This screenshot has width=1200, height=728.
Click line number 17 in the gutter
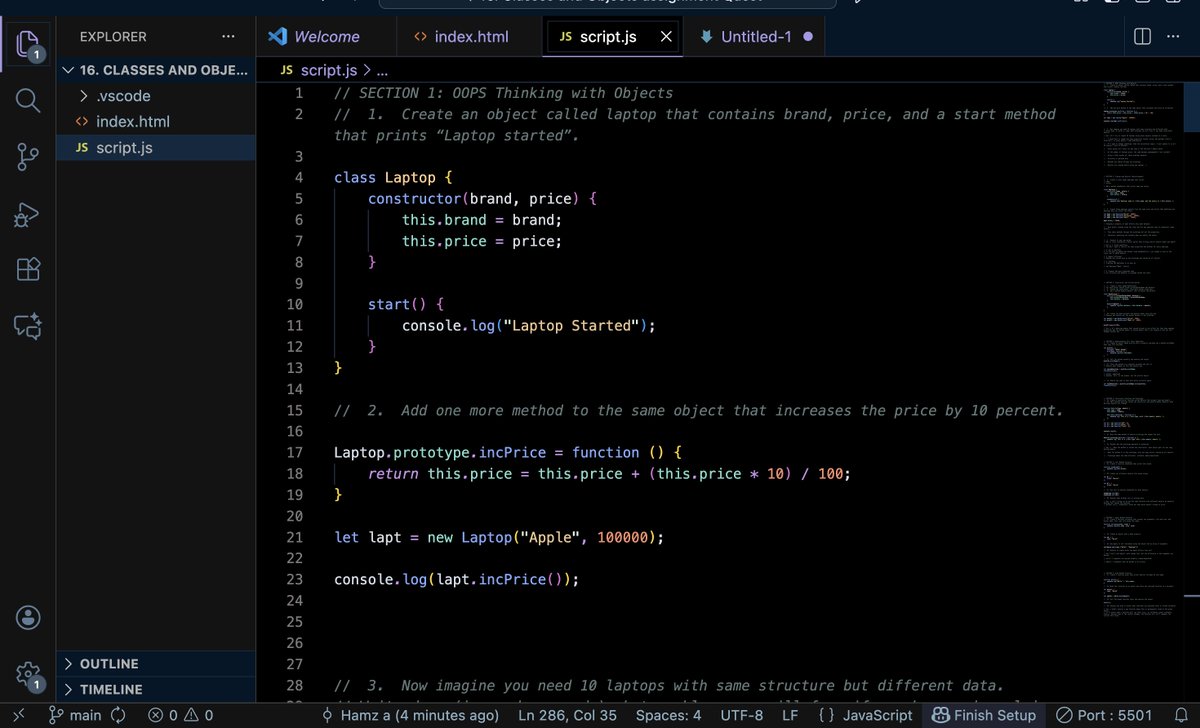294,452
